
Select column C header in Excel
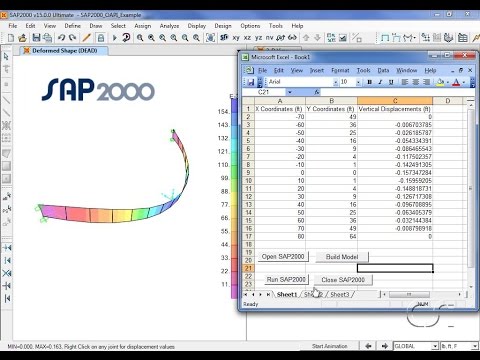pyautogui.click(x=395, y=101)
